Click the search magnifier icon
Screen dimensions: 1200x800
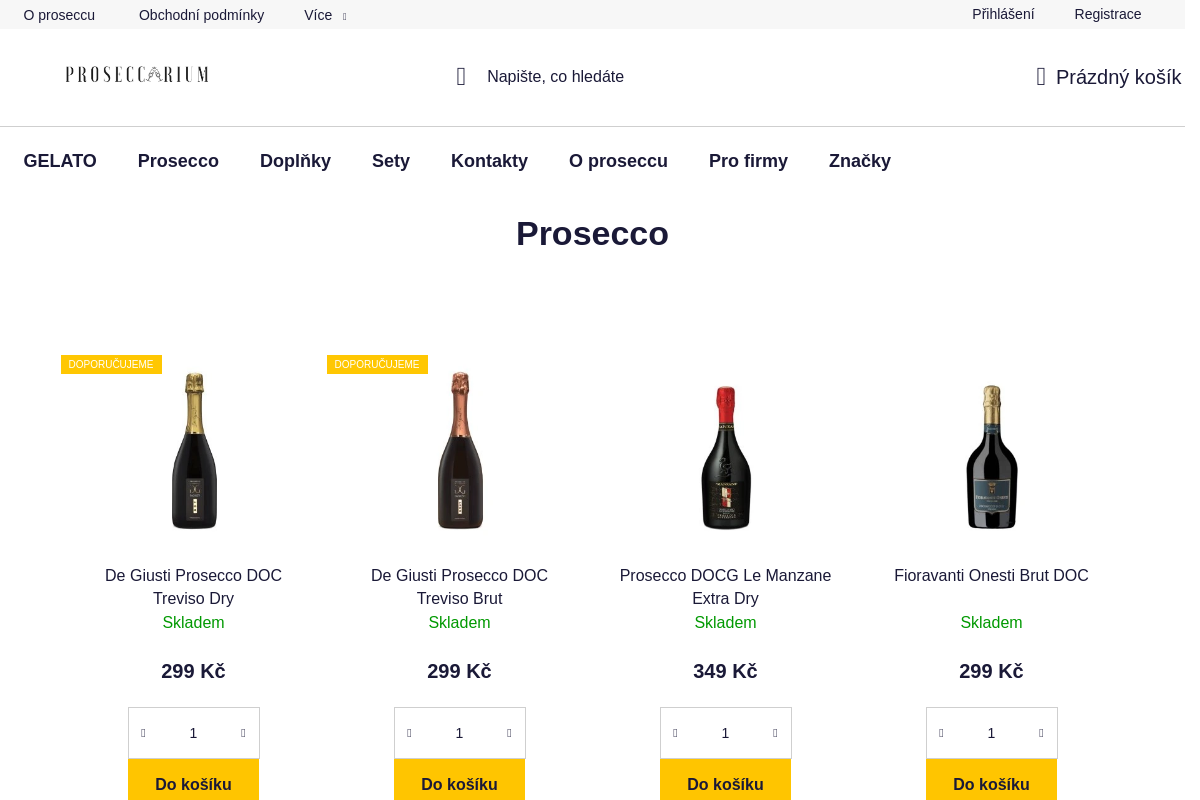pos(461,76)
